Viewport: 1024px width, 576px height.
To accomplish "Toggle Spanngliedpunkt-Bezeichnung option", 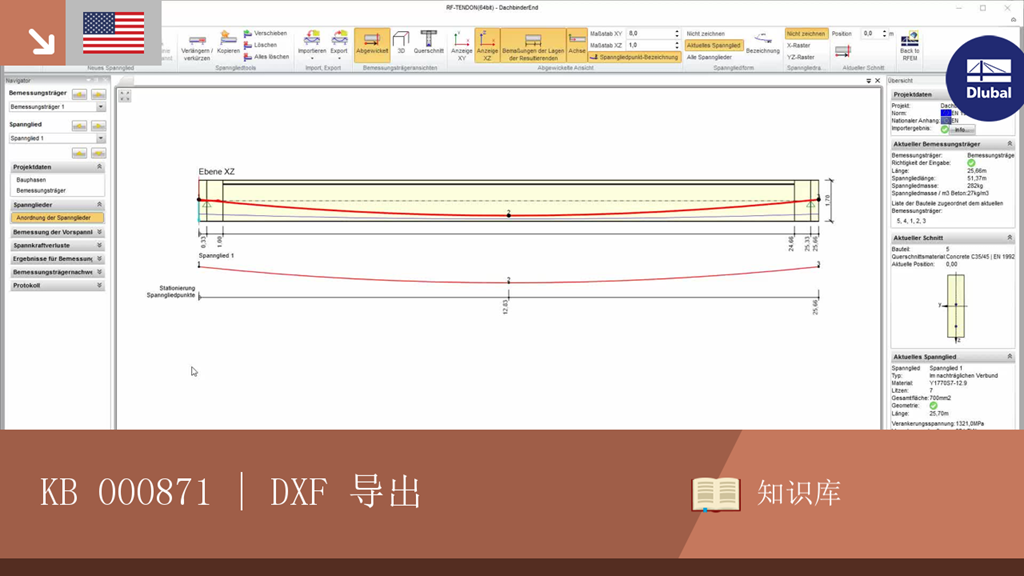I will [x=634, y=57].
